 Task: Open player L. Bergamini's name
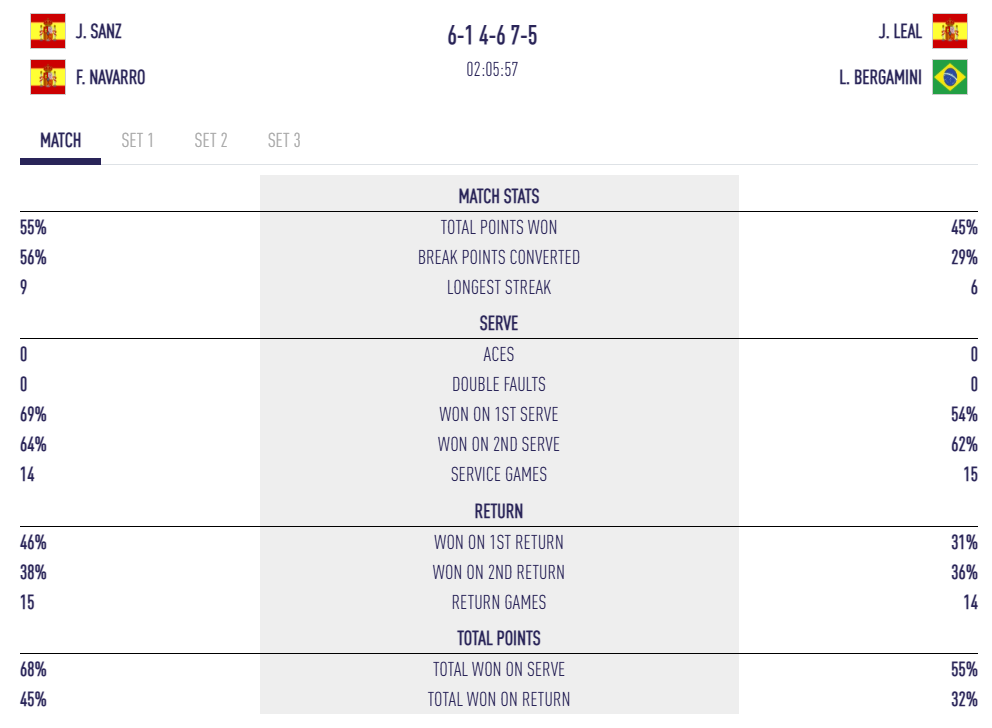[880, 78]
